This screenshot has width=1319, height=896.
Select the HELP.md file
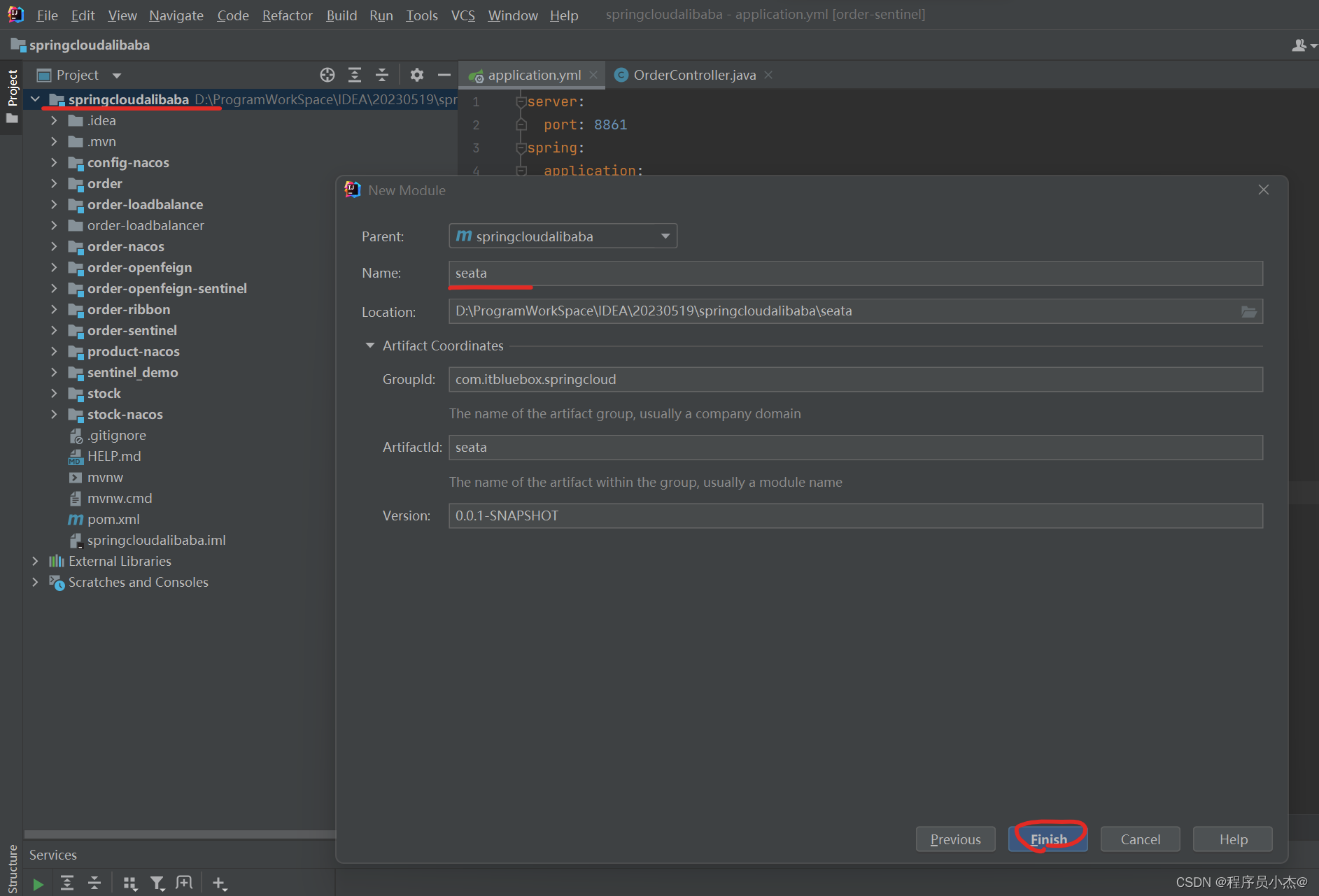click(114, 456)
